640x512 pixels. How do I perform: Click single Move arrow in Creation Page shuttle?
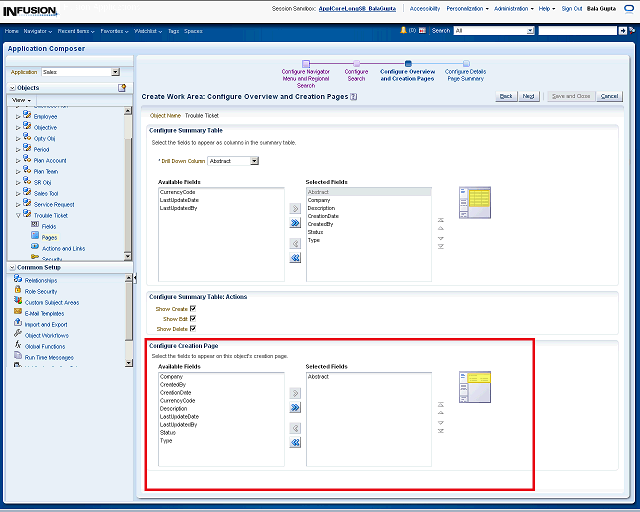point(295,392)
